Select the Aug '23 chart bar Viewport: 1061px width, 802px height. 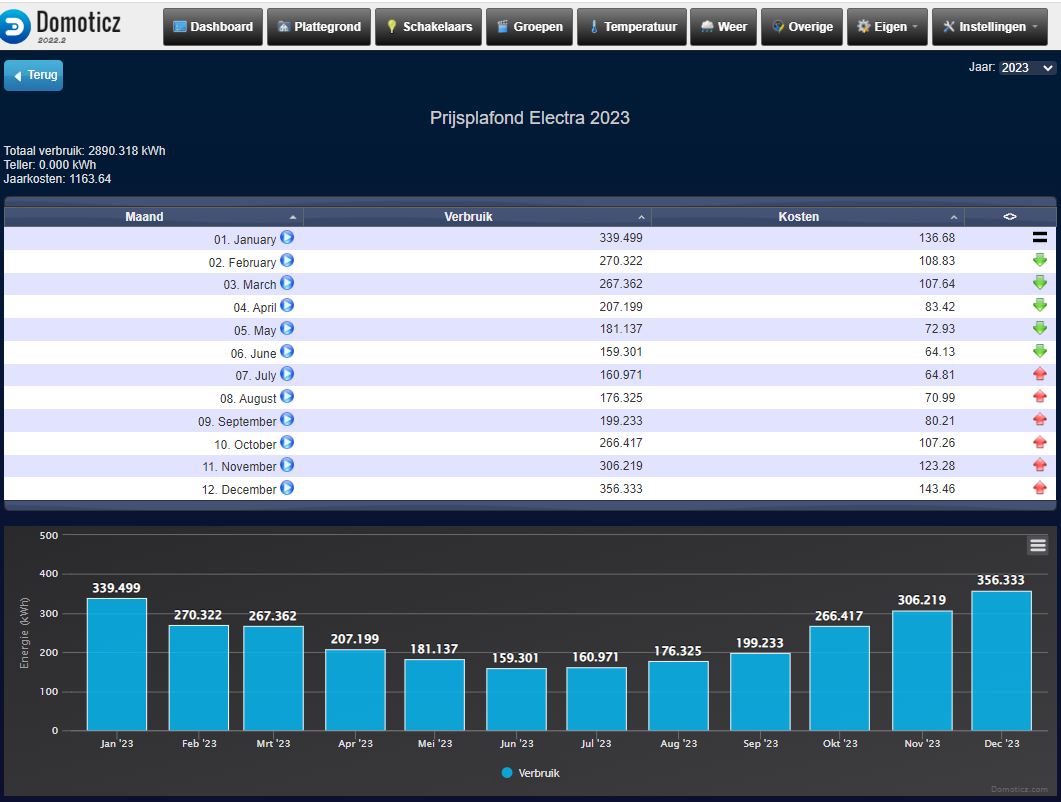click(678, 696)
